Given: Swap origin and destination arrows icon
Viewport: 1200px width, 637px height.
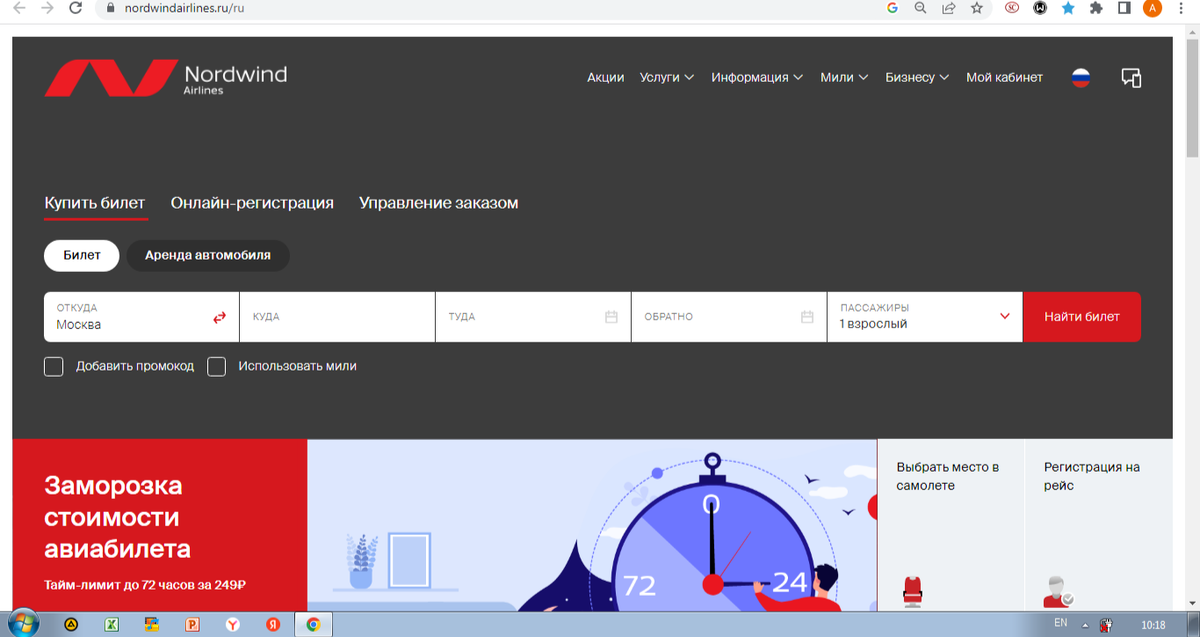Looking at the screenshot, I should (x=219, y=317).
